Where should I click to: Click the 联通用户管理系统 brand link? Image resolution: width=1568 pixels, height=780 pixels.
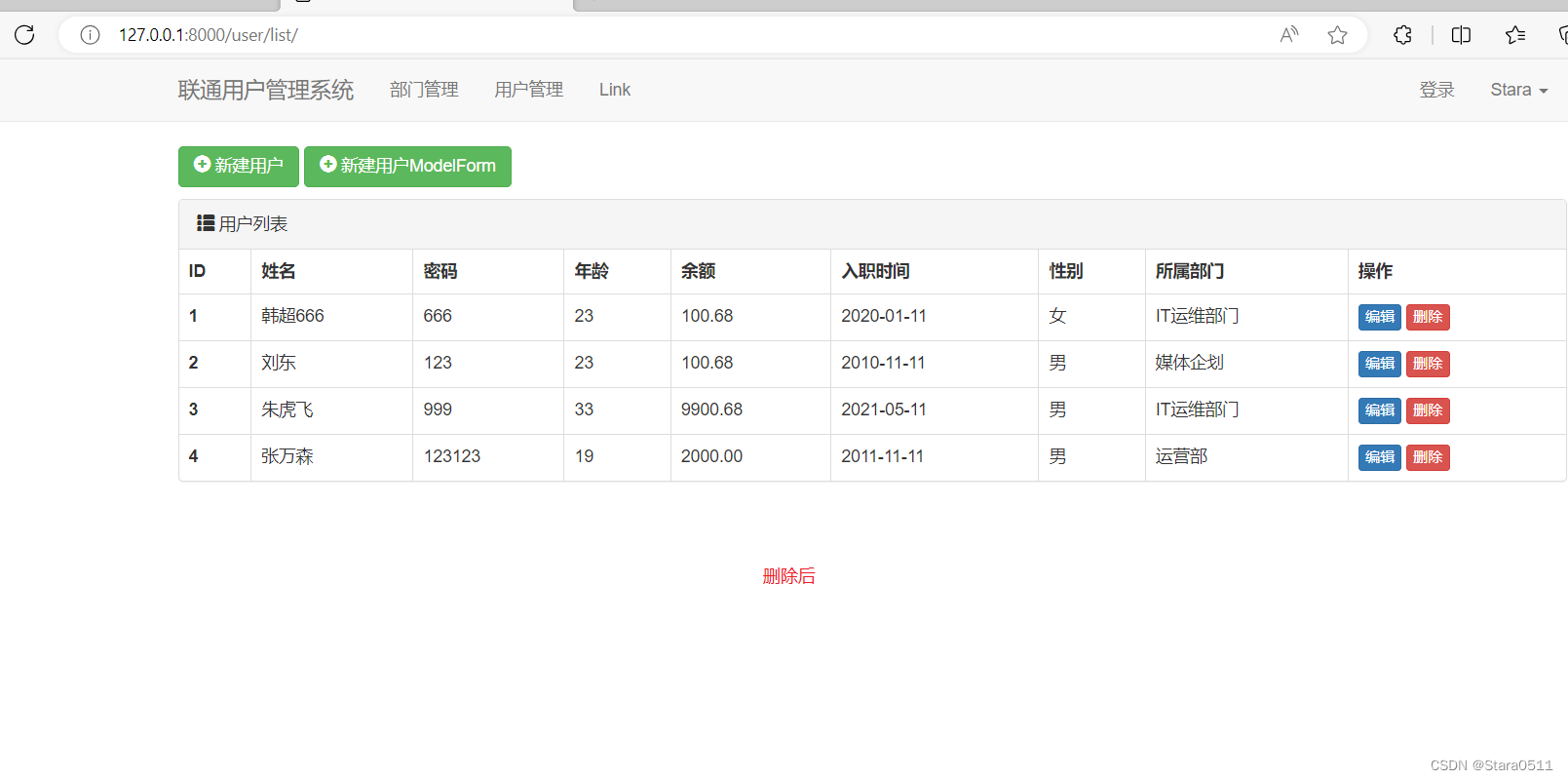(266, 90)
